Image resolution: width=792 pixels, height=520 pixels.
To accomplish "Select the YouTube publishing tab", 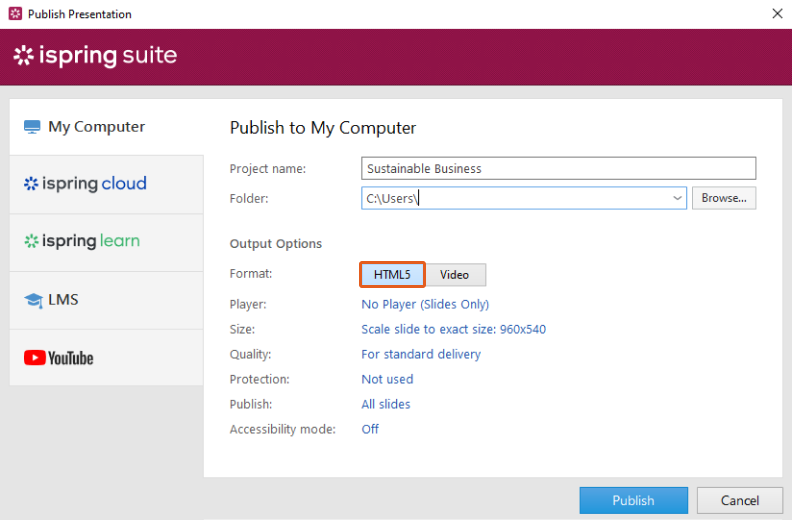I will point(107,358).
